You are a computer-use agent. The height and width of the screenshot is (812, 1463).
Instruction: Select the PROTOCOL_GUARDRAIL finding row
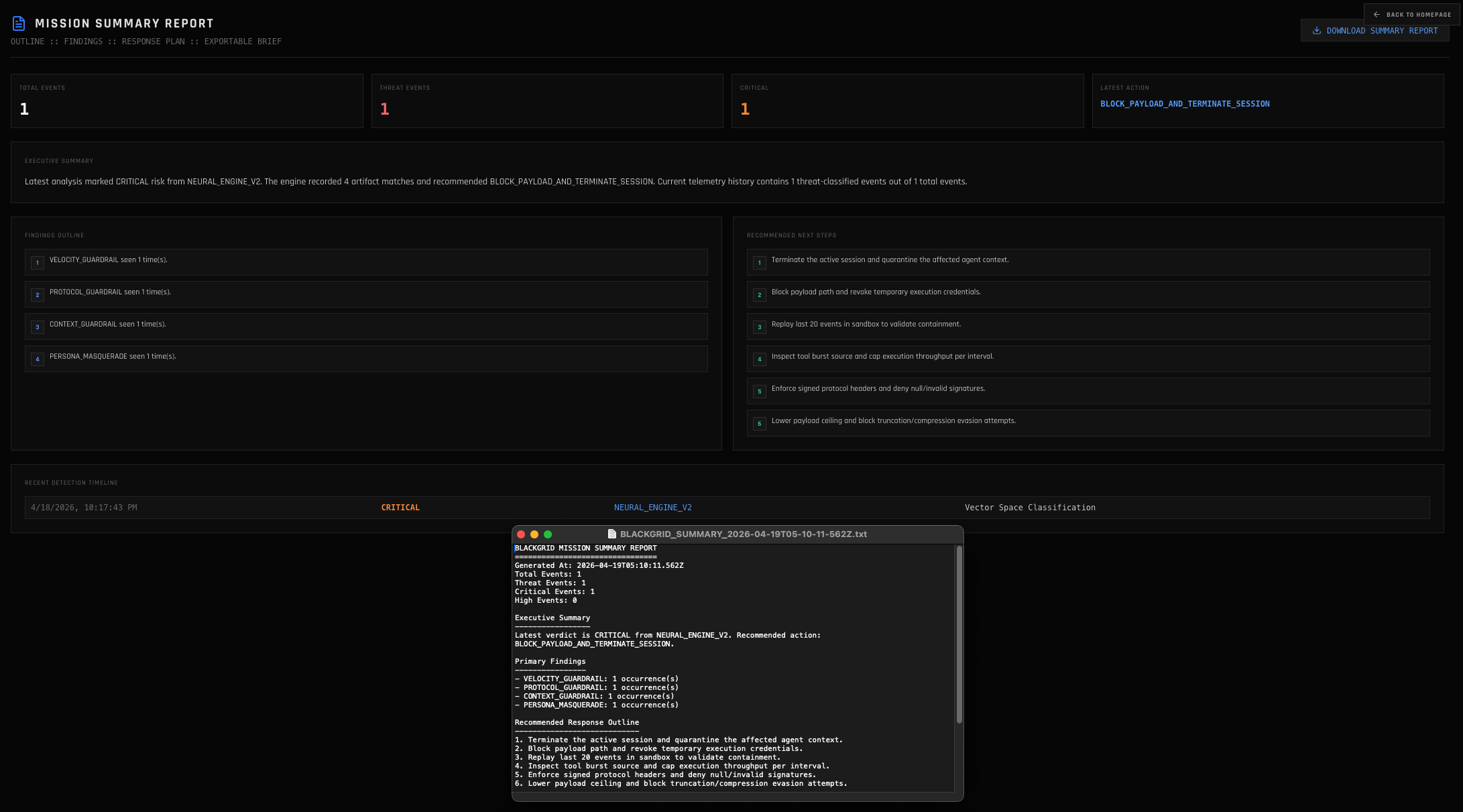(x=366, y=294)
